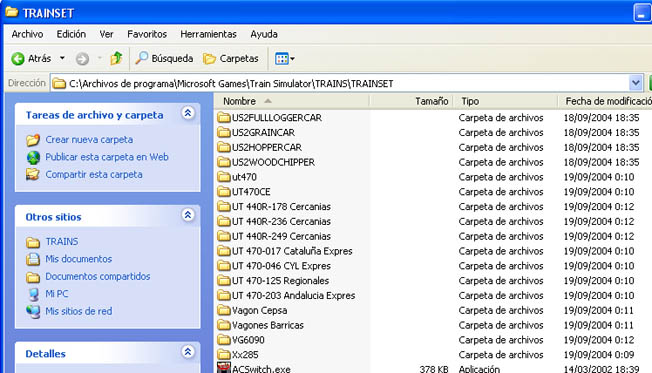Toggle the Carpetas folder pane button

coord(231,59)
